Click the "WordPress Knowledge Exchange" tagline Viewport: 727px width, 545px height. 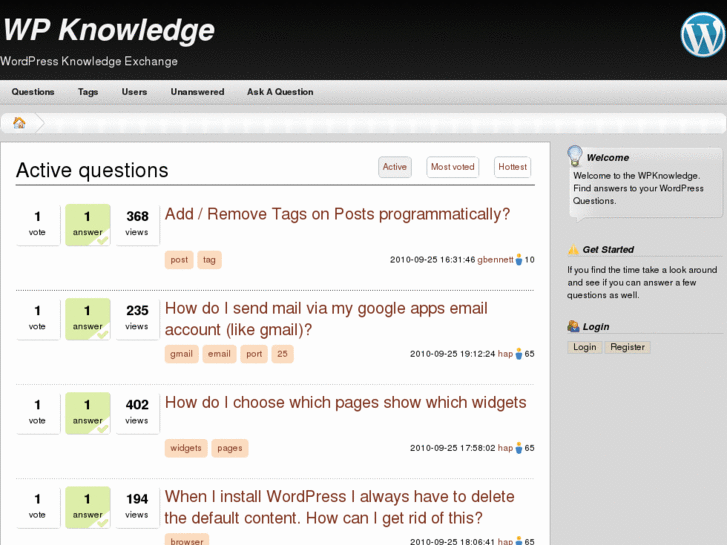[x=89, y=61]
